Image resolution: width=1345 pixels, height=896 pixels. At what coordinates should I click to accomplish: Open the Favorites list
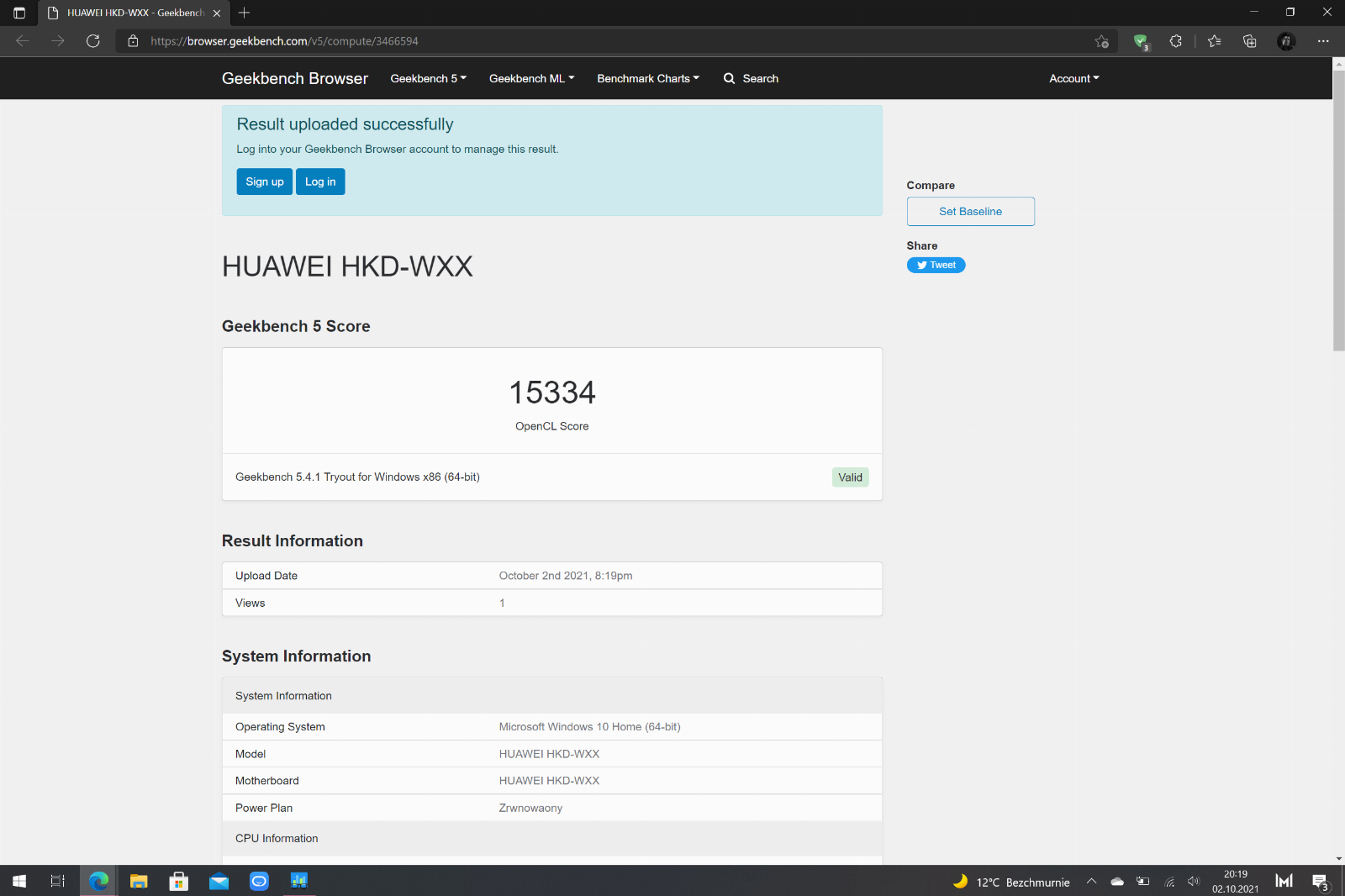coord(1214,41)
